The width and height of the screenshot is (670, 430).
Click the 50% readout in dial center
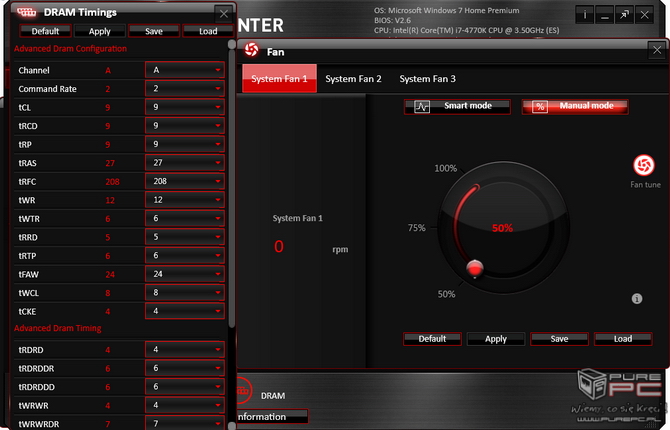click(x=502, y=228)
